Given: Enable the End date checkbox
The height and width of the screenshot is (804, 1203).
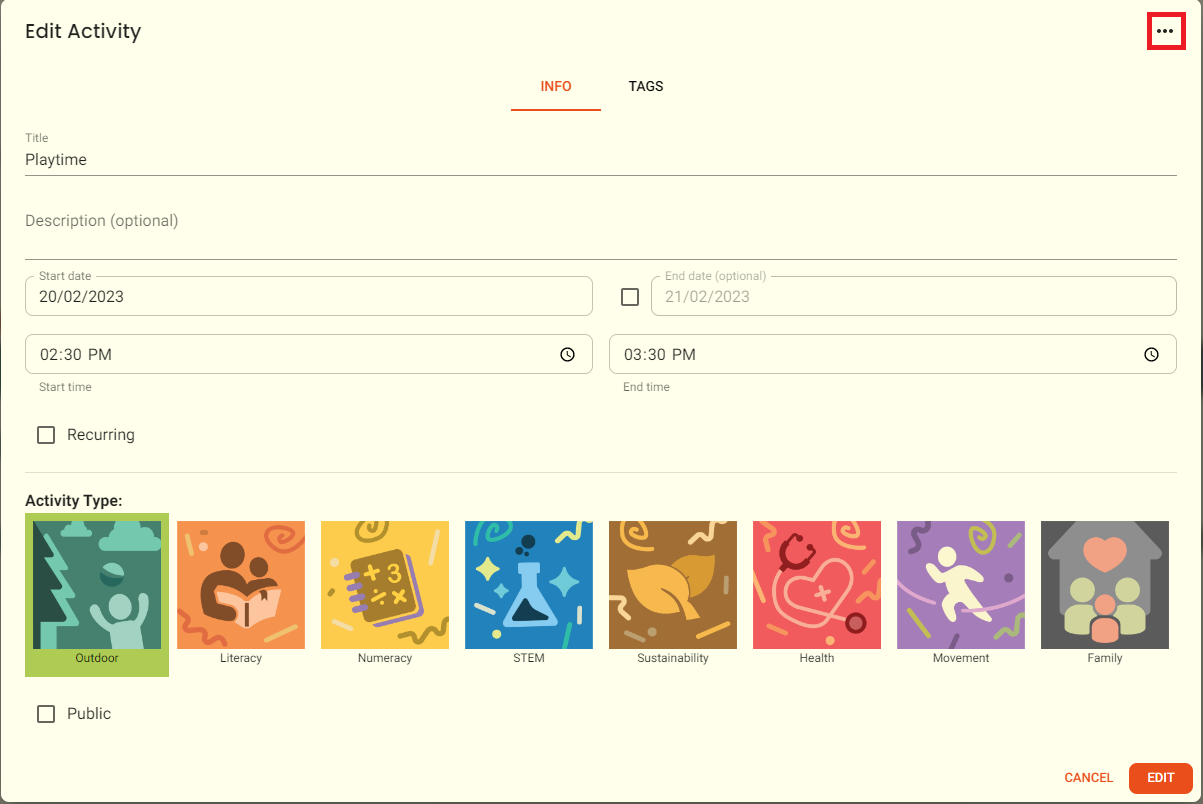Looking at the screenshot, I should [x=630, y=297].
